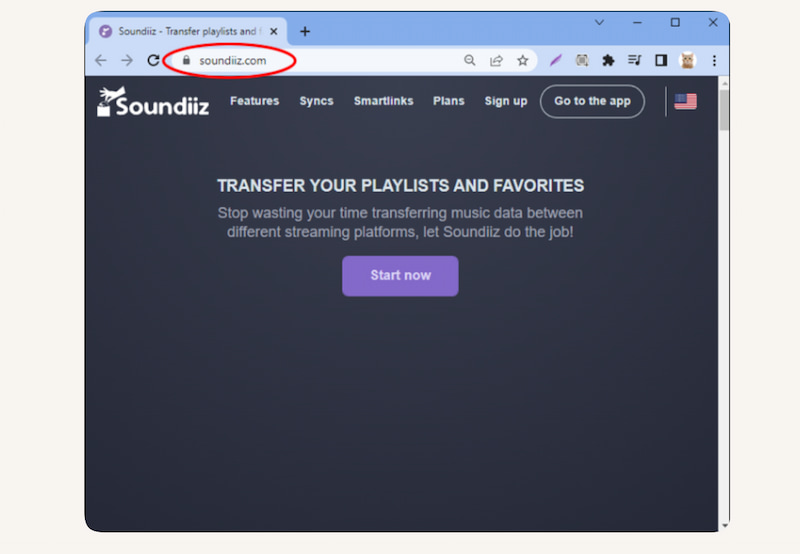Expand the tab search chevron
The height and width of the screenshot is (554, 800).
click(599, 22)
